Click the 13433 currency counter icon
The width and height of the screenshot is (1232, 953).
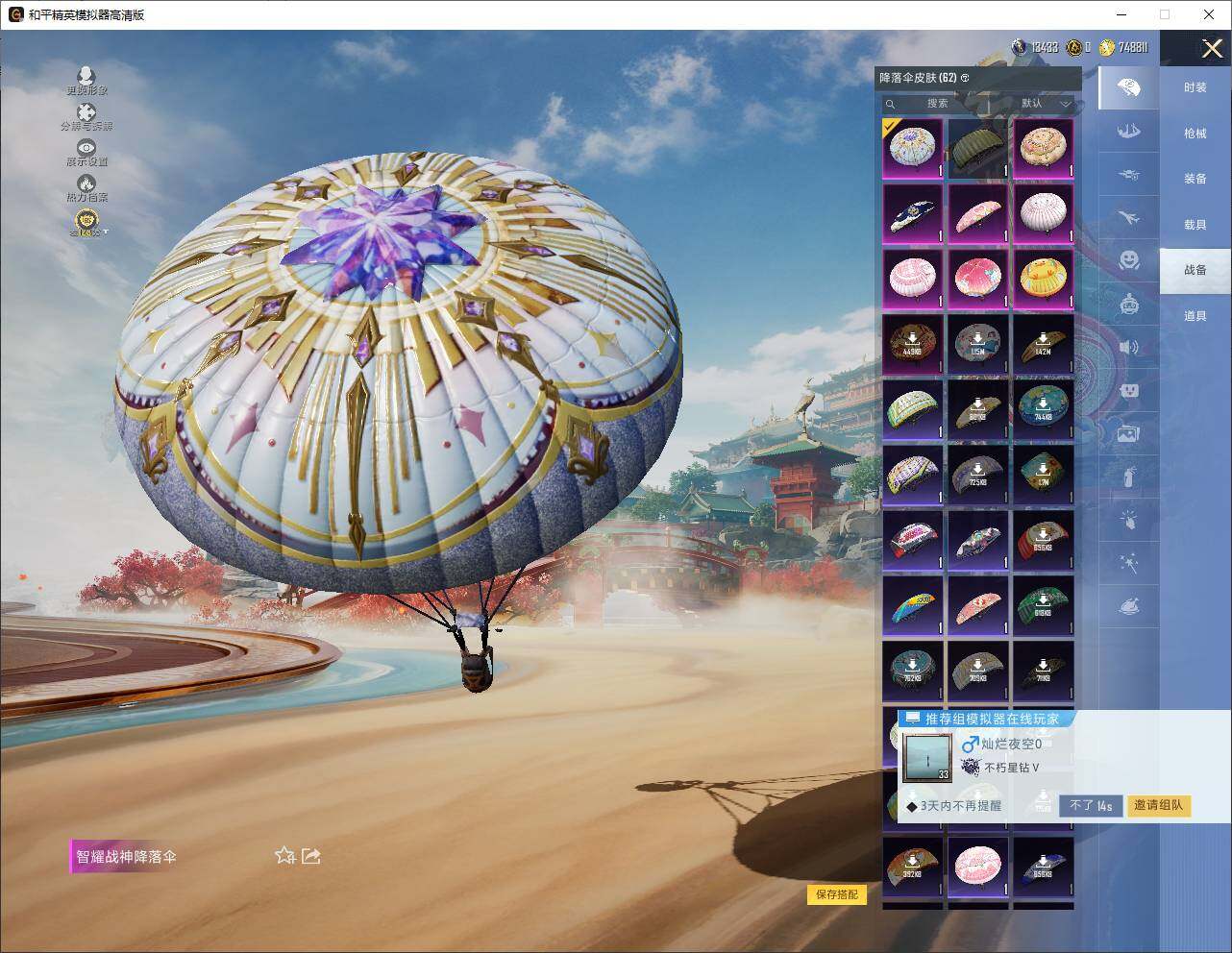click(x=1019, y=47)
